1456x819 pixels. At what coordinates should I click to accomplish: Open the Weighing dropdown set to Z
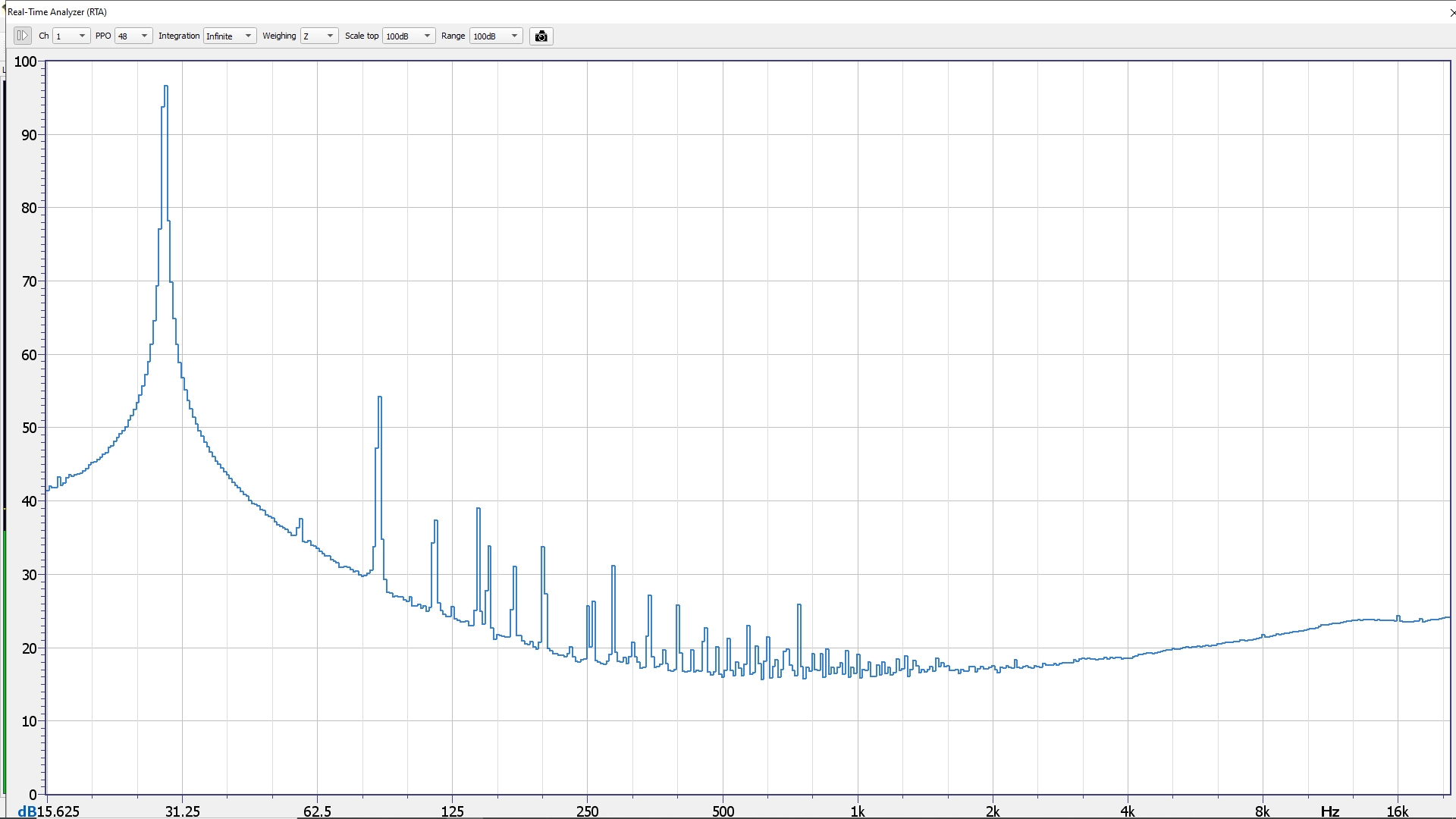(319, 36)
